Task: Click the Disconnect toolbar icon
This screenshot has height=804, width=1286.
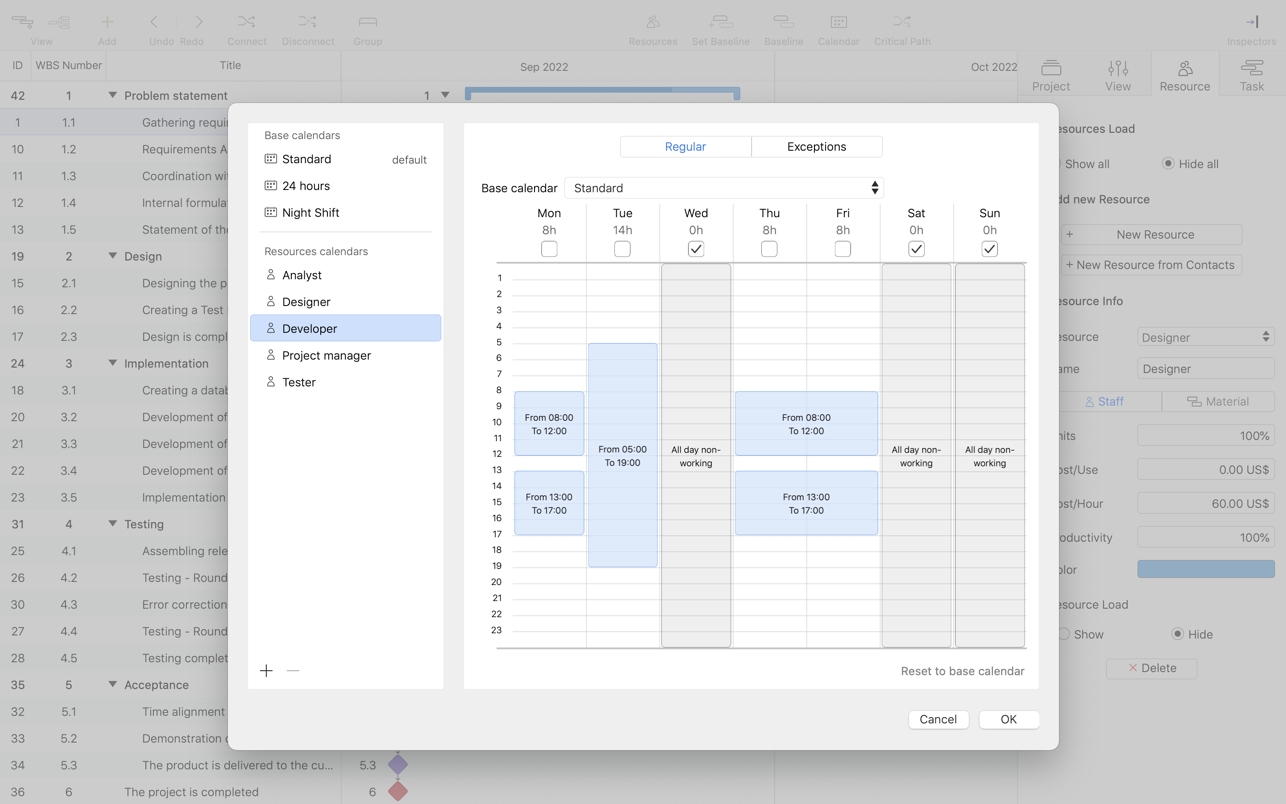Action: pos(307,22)
